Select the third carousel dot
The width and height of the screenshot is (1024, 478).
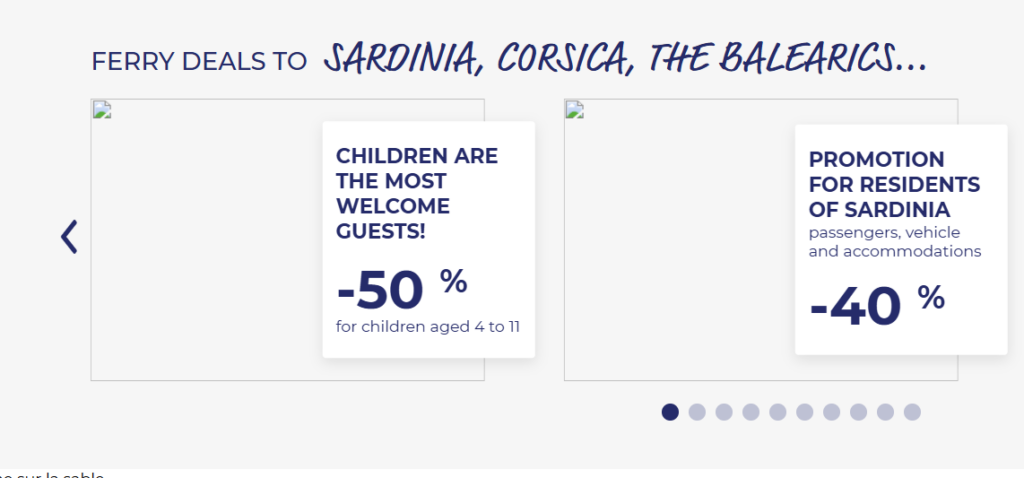724,412
